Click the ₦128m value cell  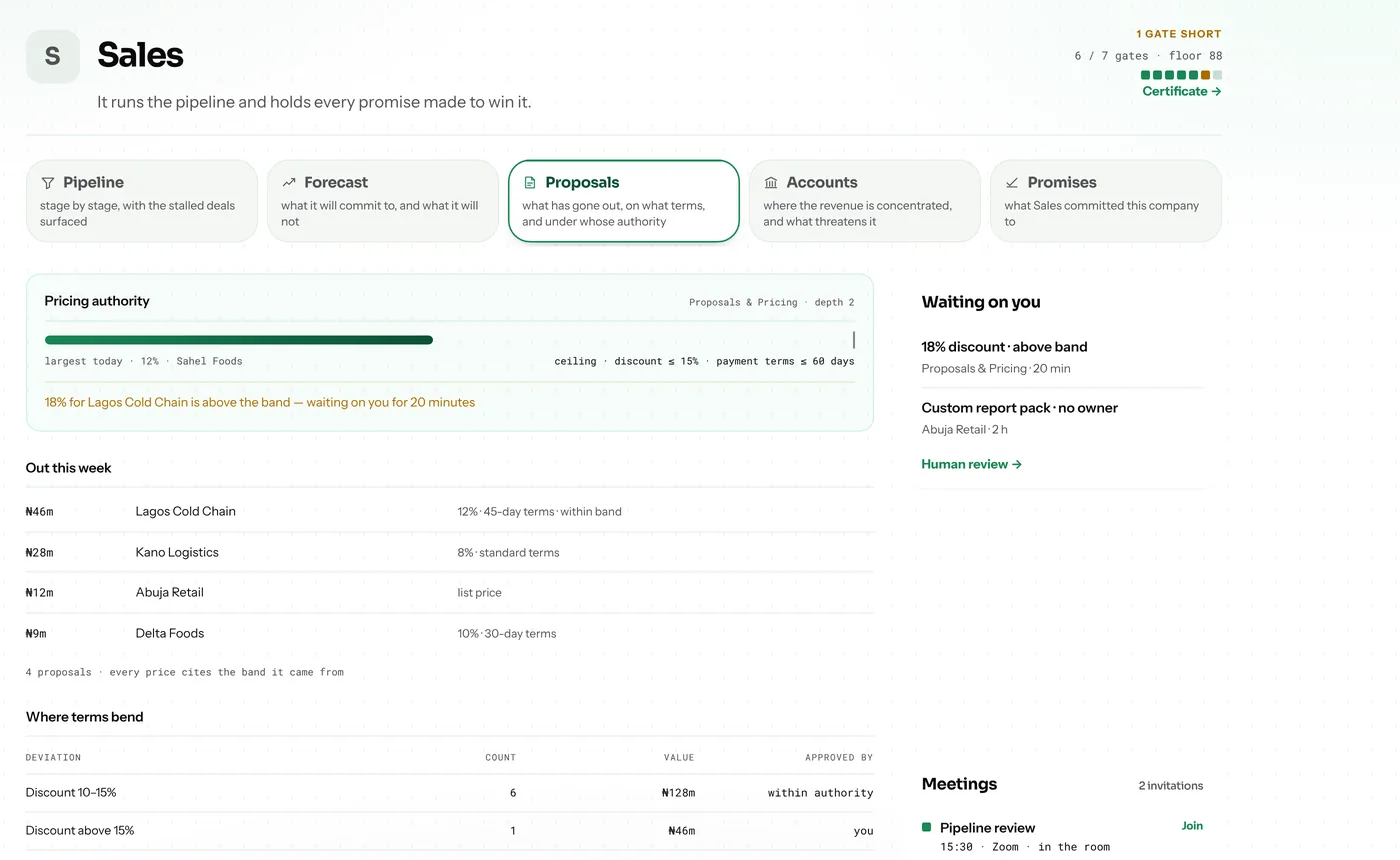pos(678,792)
